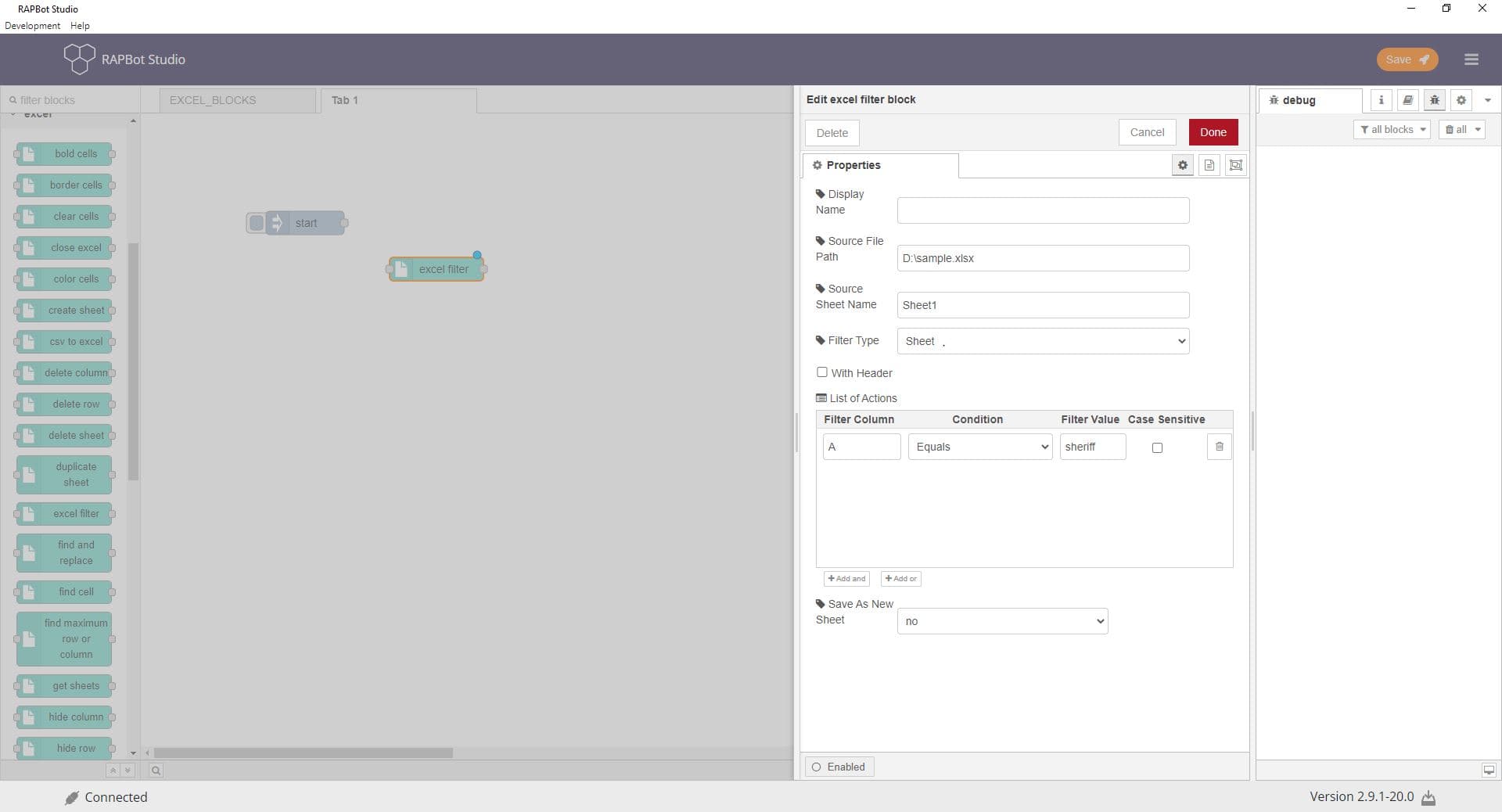Image resolution: width=1502 pixels, height=812 pixels.
Task: Select the excel filter node on canvas
Action: 437,269
